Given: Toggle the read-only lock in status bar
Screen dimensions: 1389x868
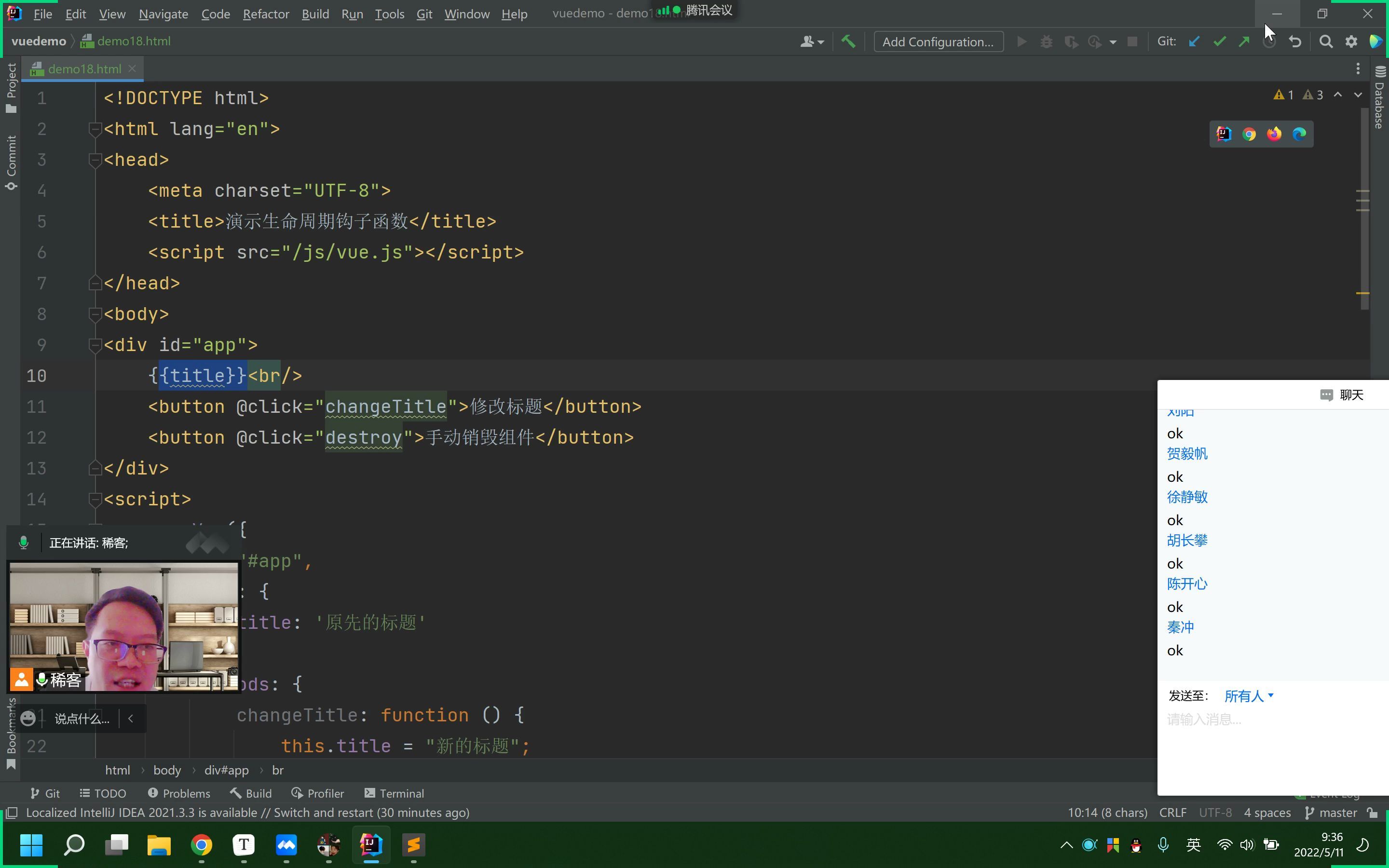Looking at the screenshot, I should click(x=1372, y=813).
